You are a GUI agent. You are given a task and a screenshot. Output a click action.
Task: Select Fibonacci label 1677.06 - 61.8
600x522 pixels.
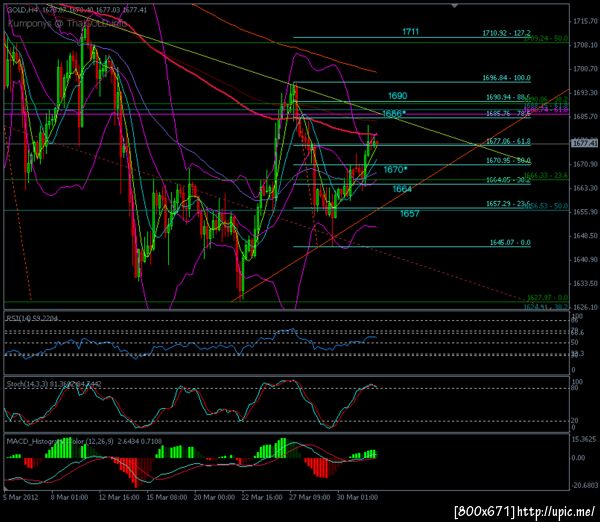click(x=508, y=141)
